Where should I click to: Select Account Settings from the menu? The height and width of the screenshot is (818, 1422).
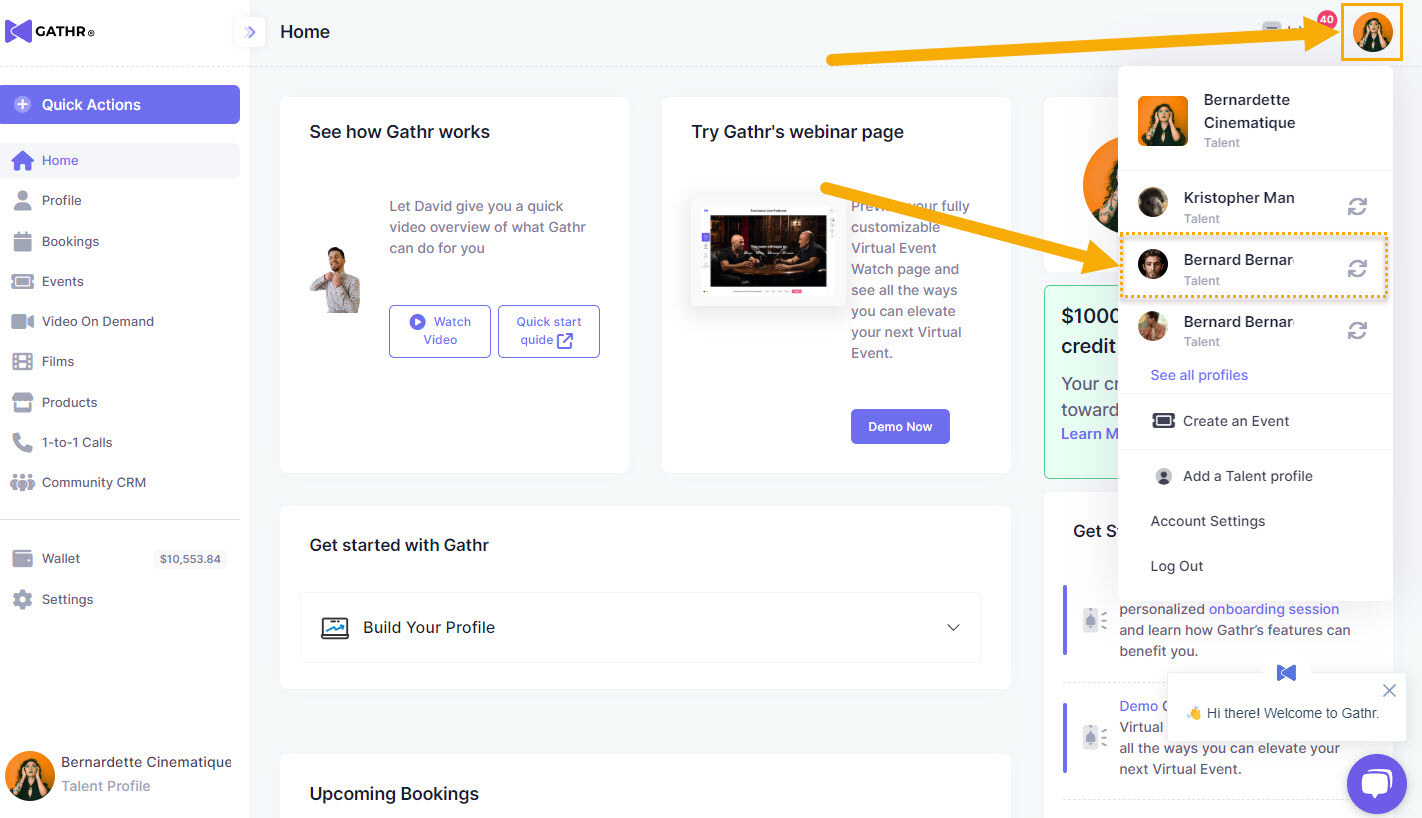(1207, 521)
